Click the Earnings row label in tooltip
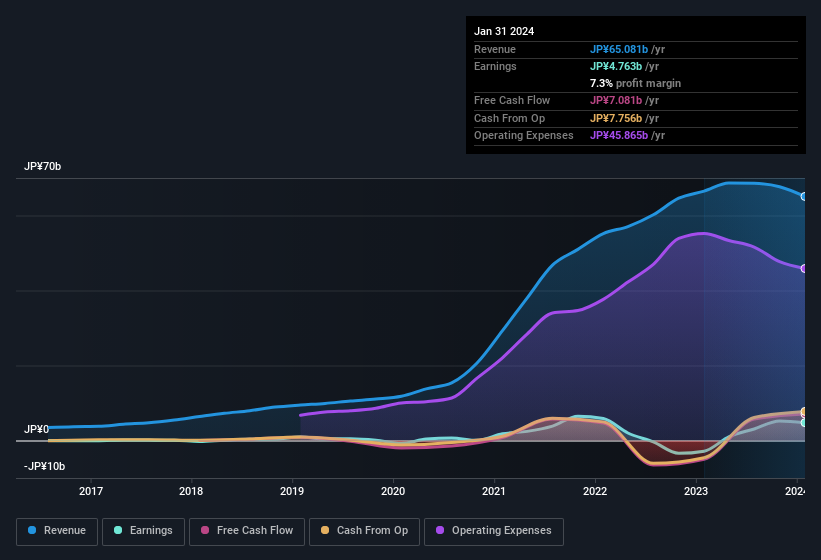 click(x=495, y=66)
